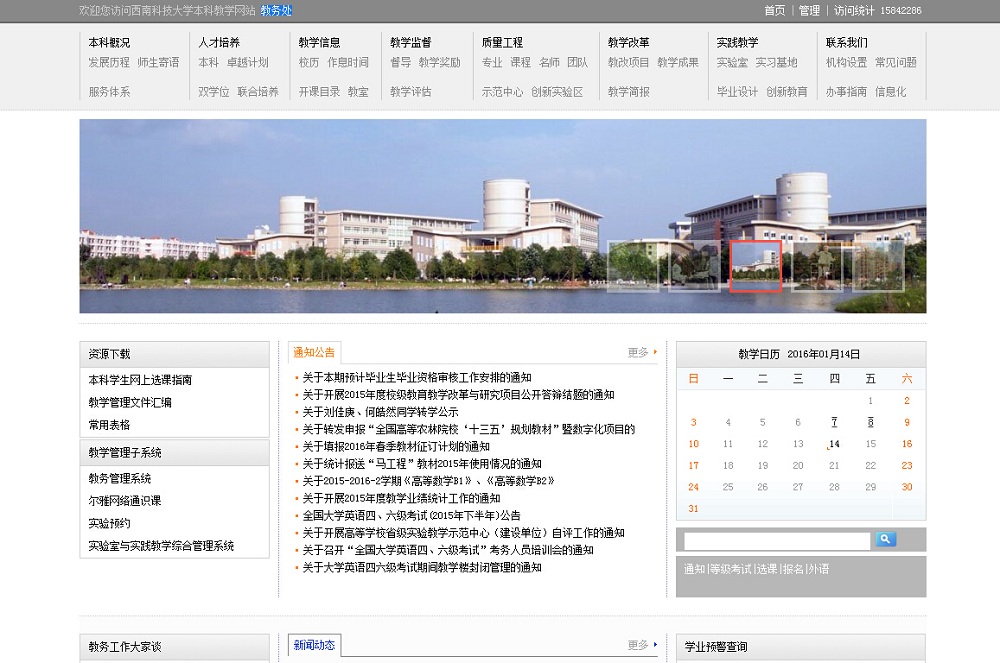The height and width of the screenshot is (663, 1000).
Task: Open 校历 under 教学信息
Action: coord(308,62)
